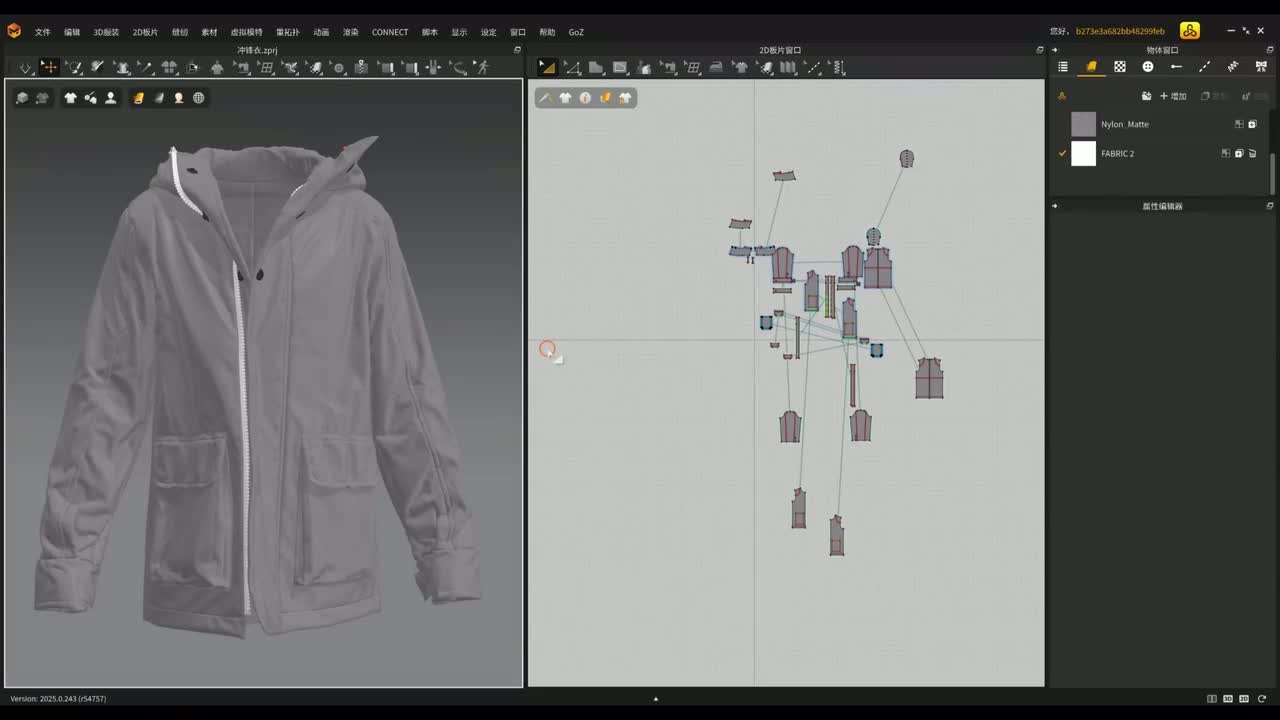
Task: Open the texture checkerboard tab in object window
Action: [1120, 67]
